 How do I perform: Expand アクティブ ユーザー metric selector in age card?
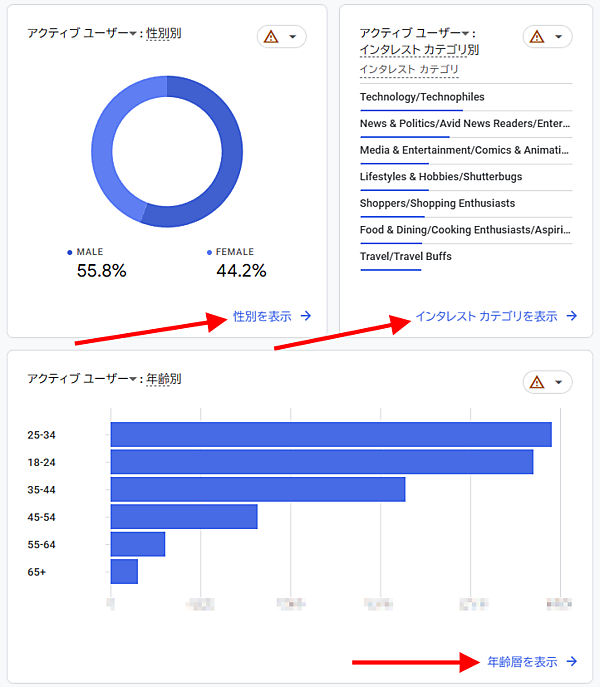(x=133, y=380)
